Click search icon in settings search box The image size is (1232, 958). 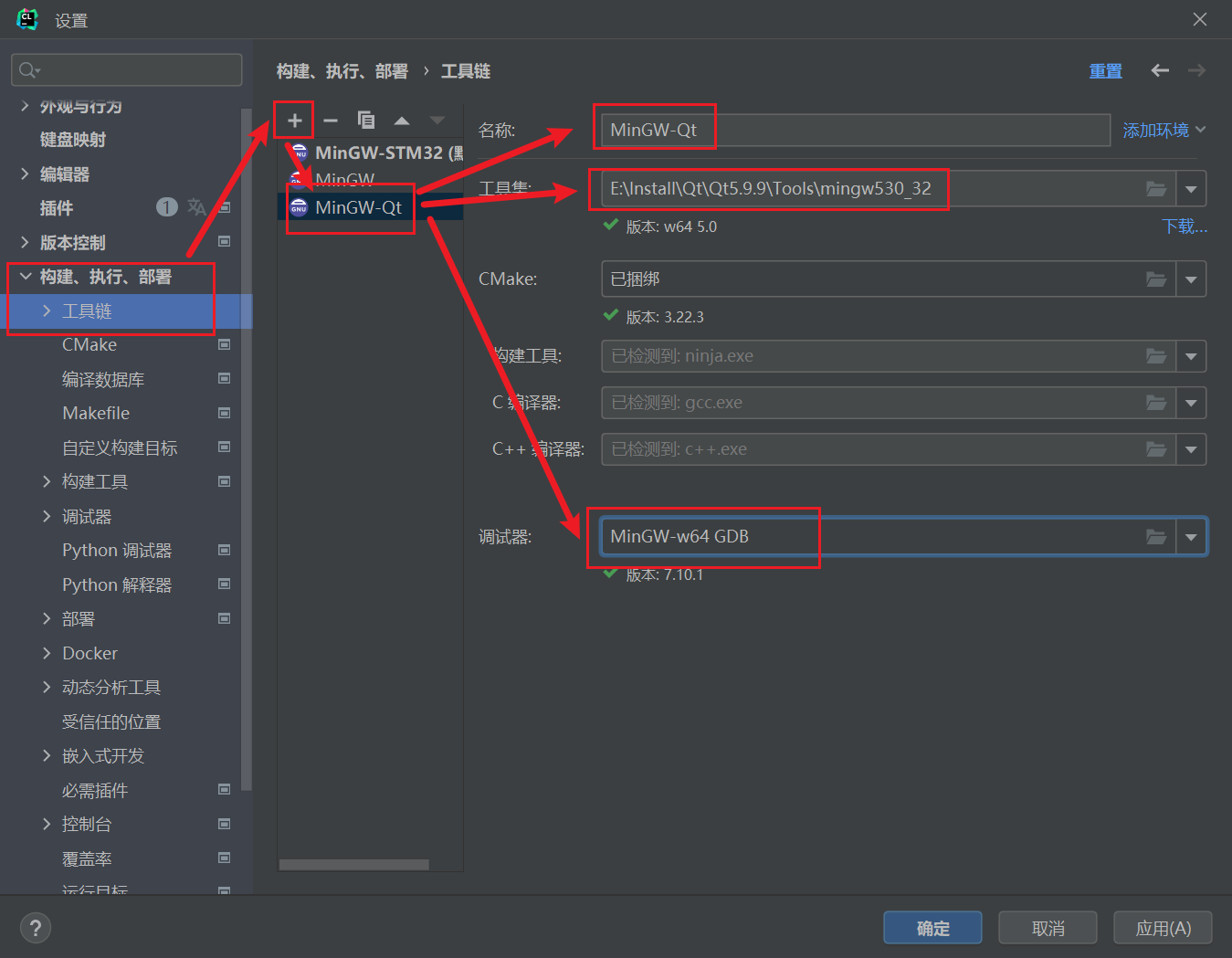point(29,70)
